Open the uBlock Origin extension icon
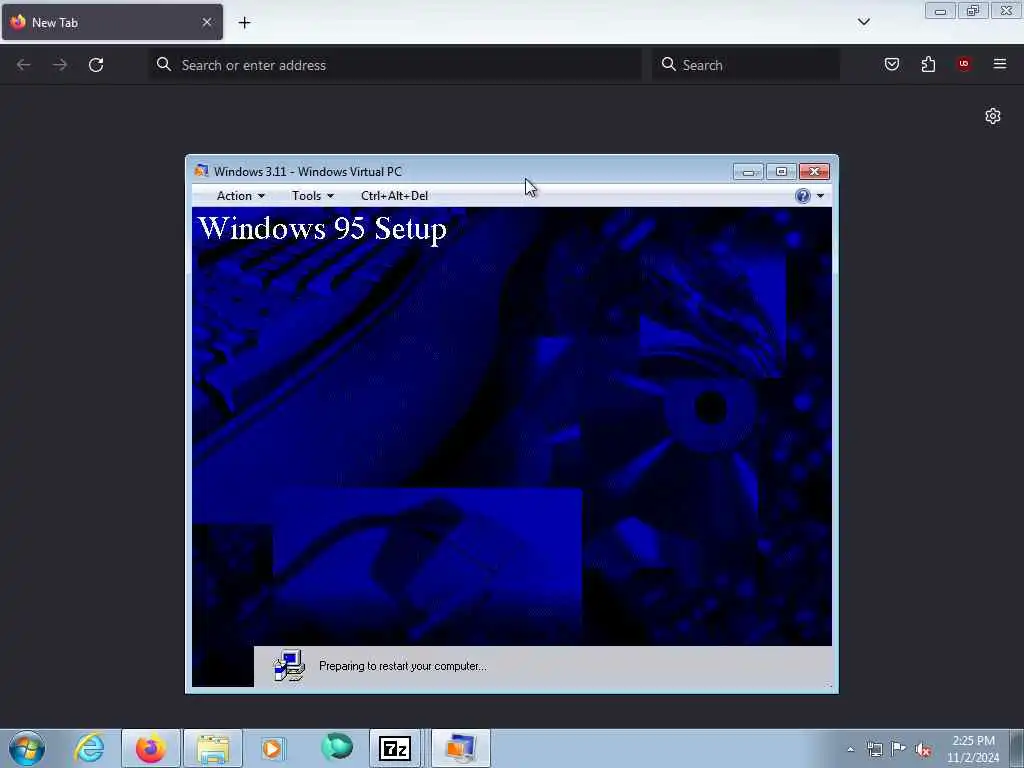1024x768 pixels. click(964, 64)
